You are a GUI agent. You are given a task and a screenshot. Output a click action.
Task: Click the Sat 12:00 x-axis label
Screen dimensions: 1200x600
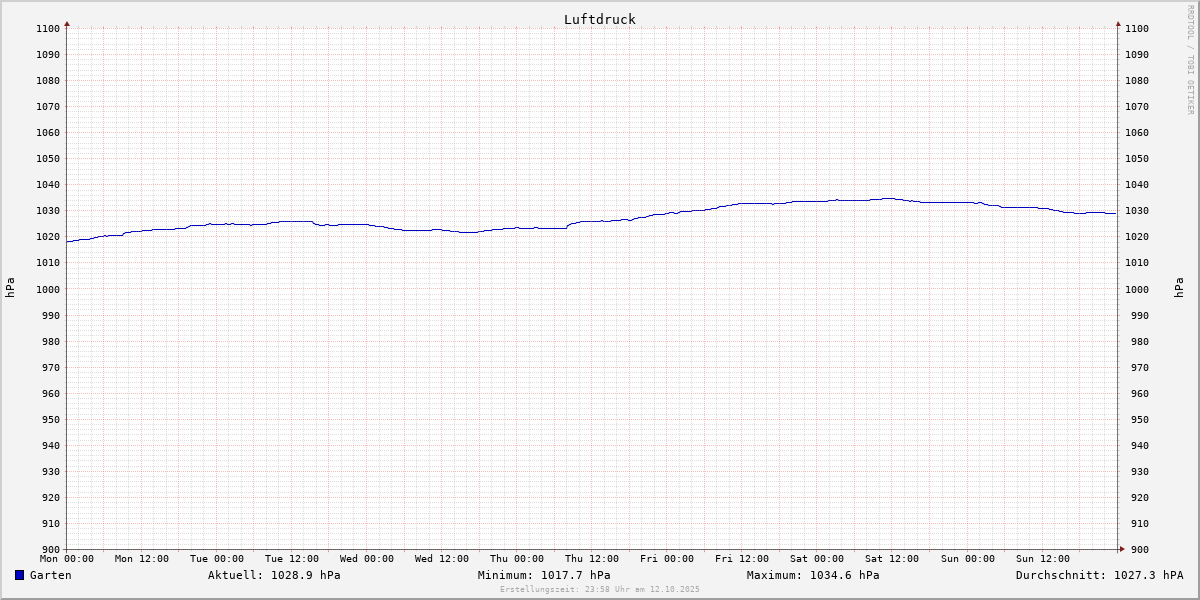click(x=892, y=559)
